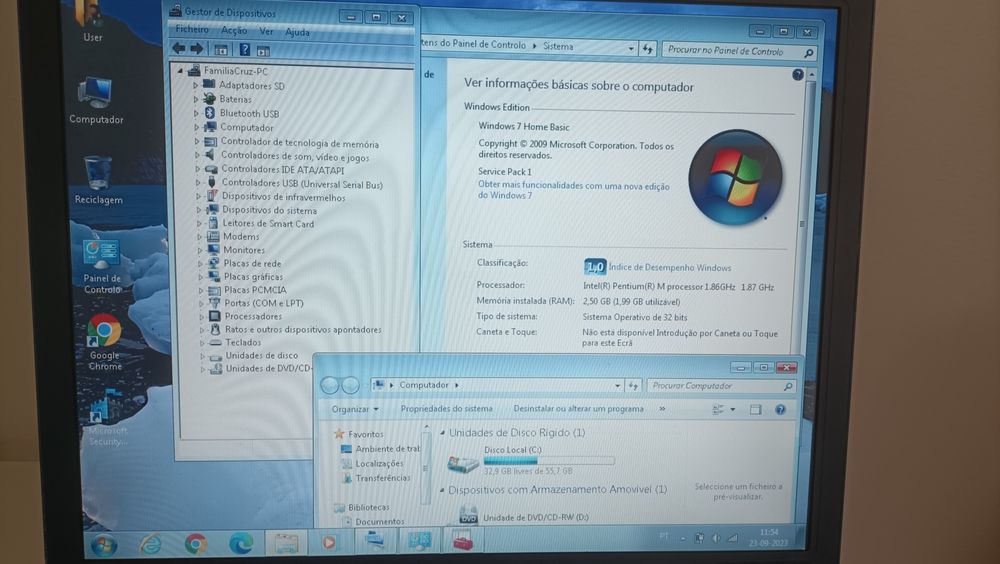Image resolution: width=1000 pixels, height=564 pixels.
Task: Open the Acção menu
Action: (234, 30)
